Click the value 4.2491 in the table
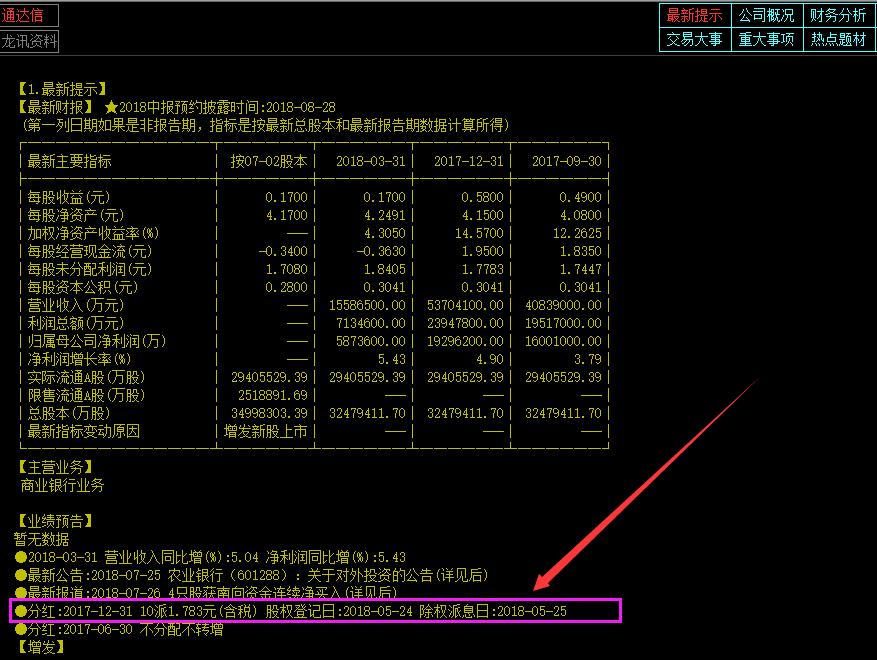This screenshot has height=660, width=877. pos(385,215)
